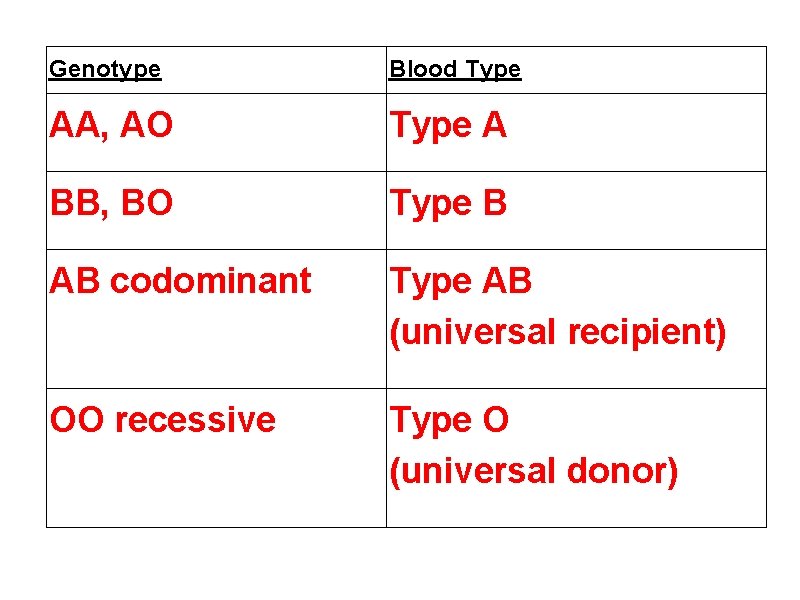Click the Type O text
800x600 pixels.
pyautogui.click(x=449, y=420)
